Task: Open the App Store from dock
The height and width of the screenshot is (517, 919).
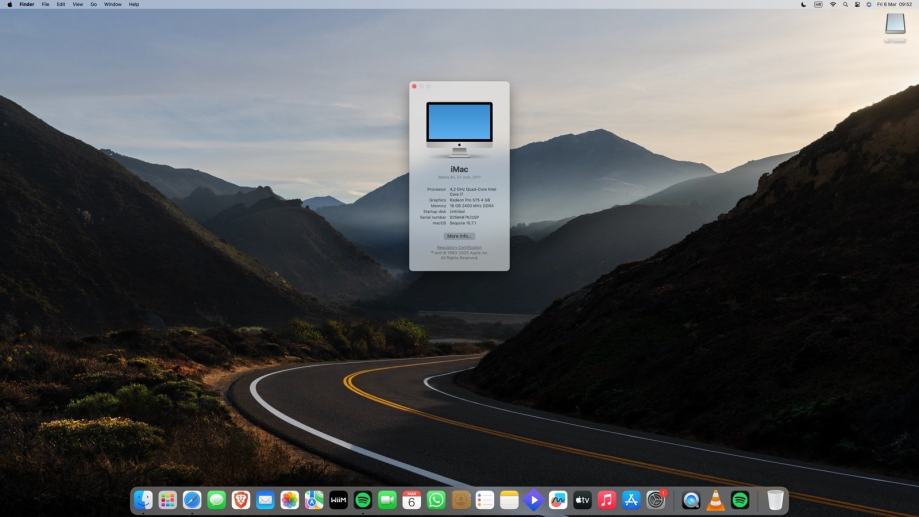Action: point(631,500)
